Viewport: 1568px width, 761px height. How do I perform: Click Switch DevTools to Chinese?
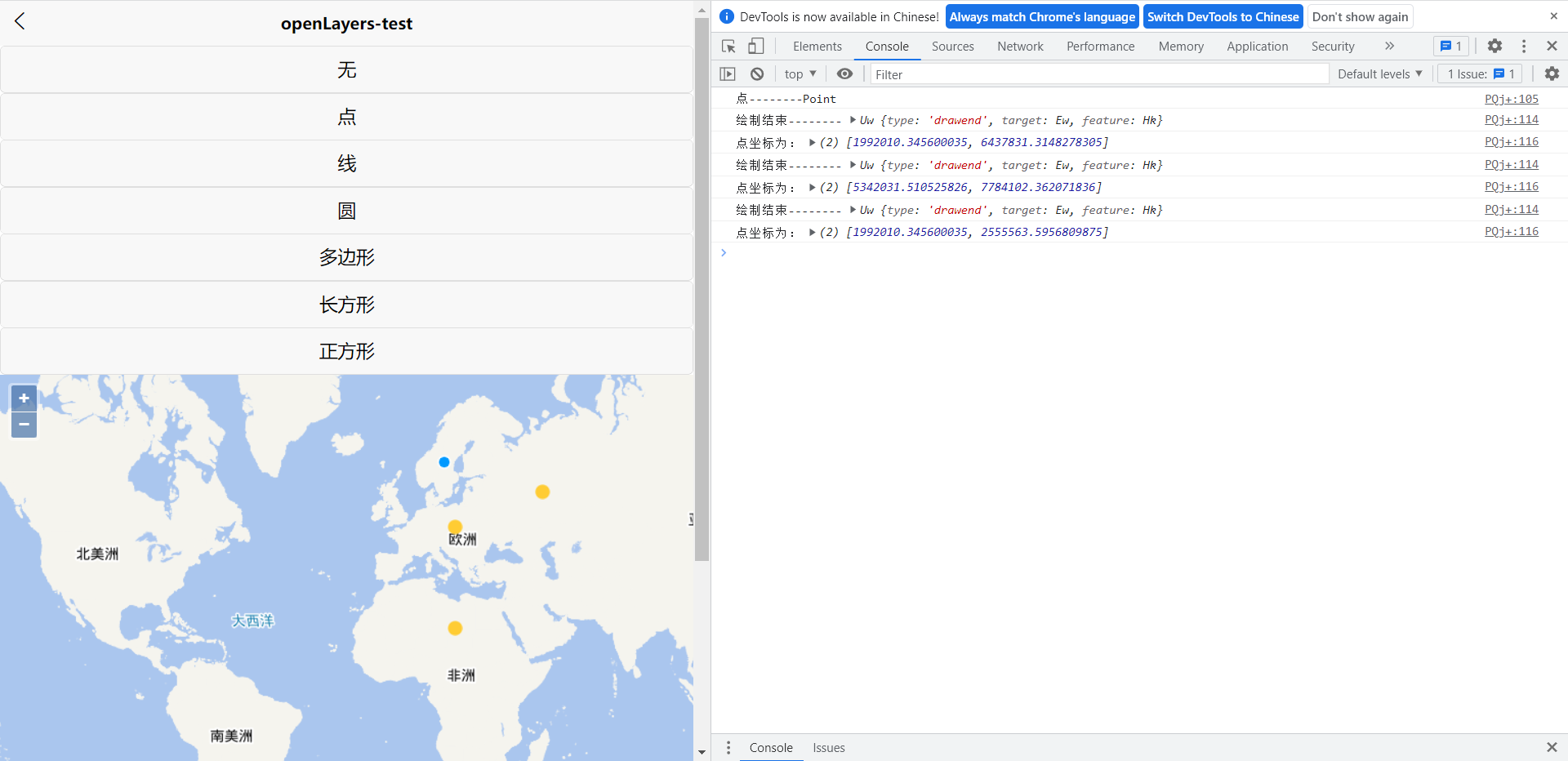tap(1223, 16)
